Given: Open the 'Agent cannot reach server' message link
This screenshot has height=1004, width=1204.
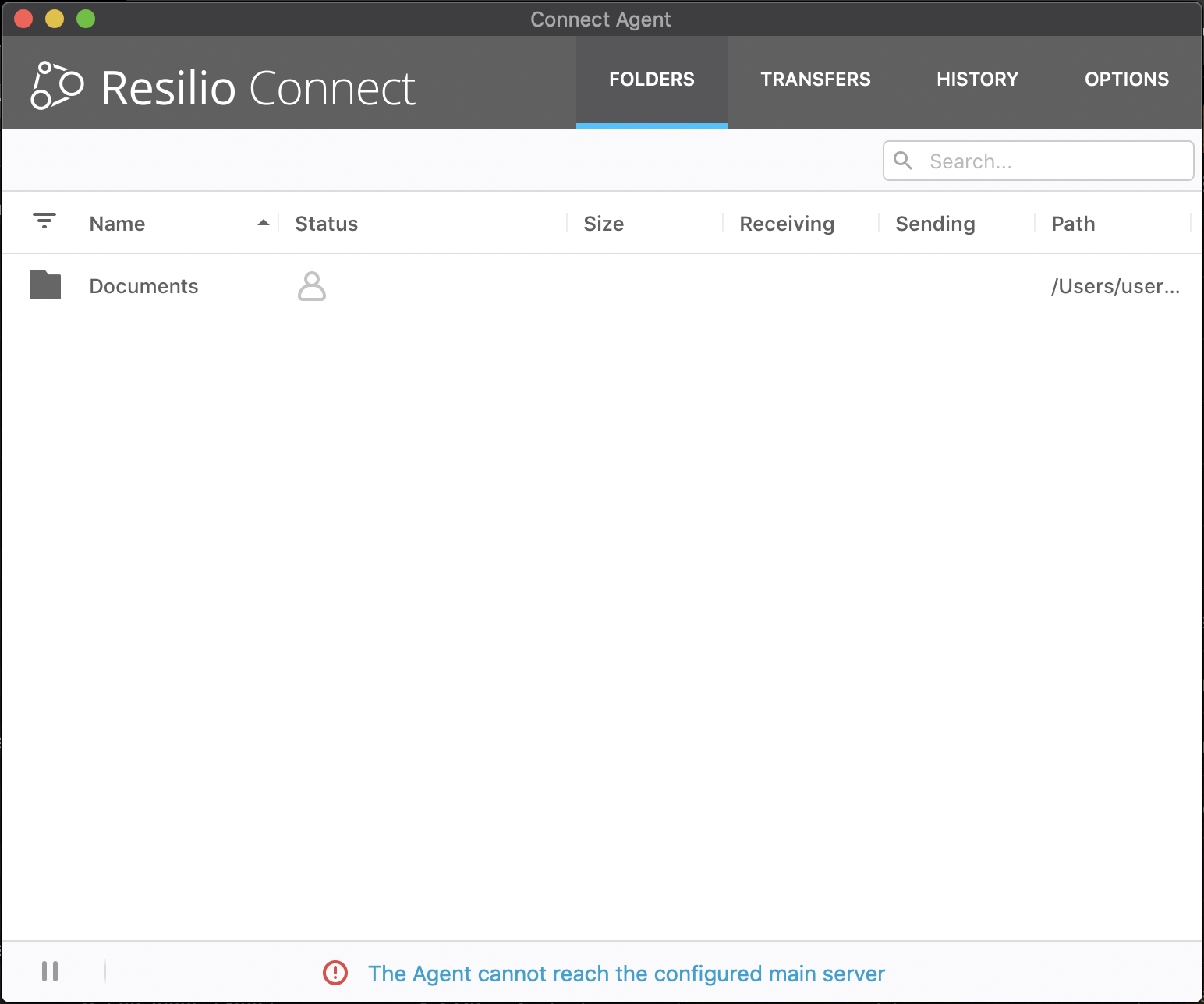Looking at the screenshot, I should click(626, 974).
